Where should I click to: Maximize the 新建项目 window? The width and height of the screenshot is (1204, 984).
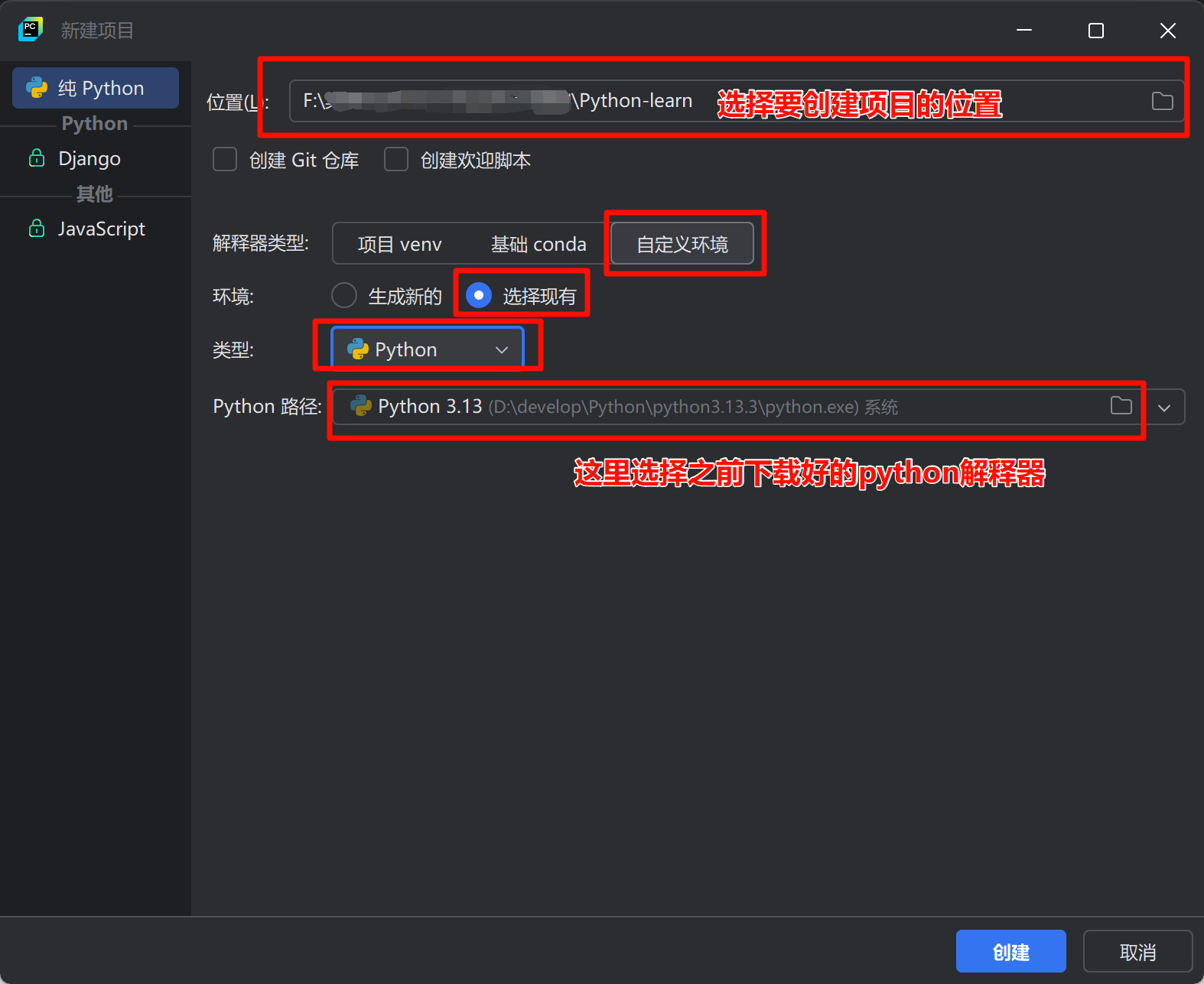[x=1096, y=31]
